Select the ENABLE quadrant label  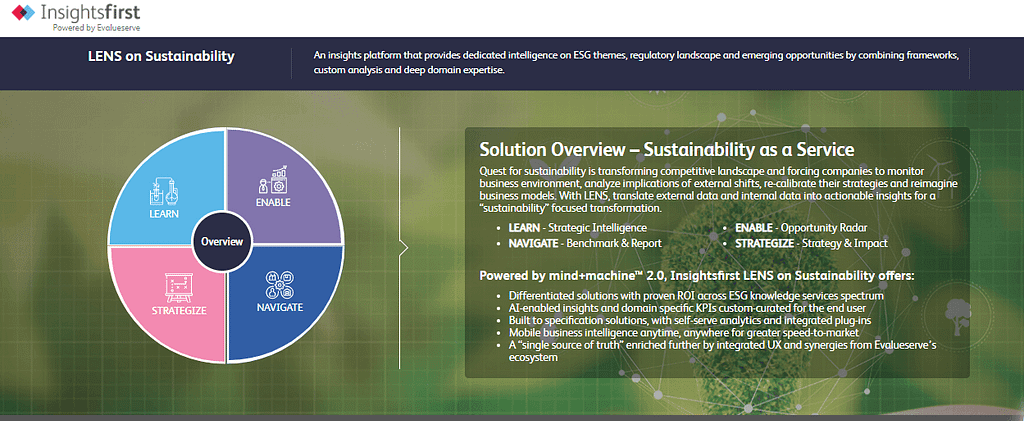coord(273,202)
